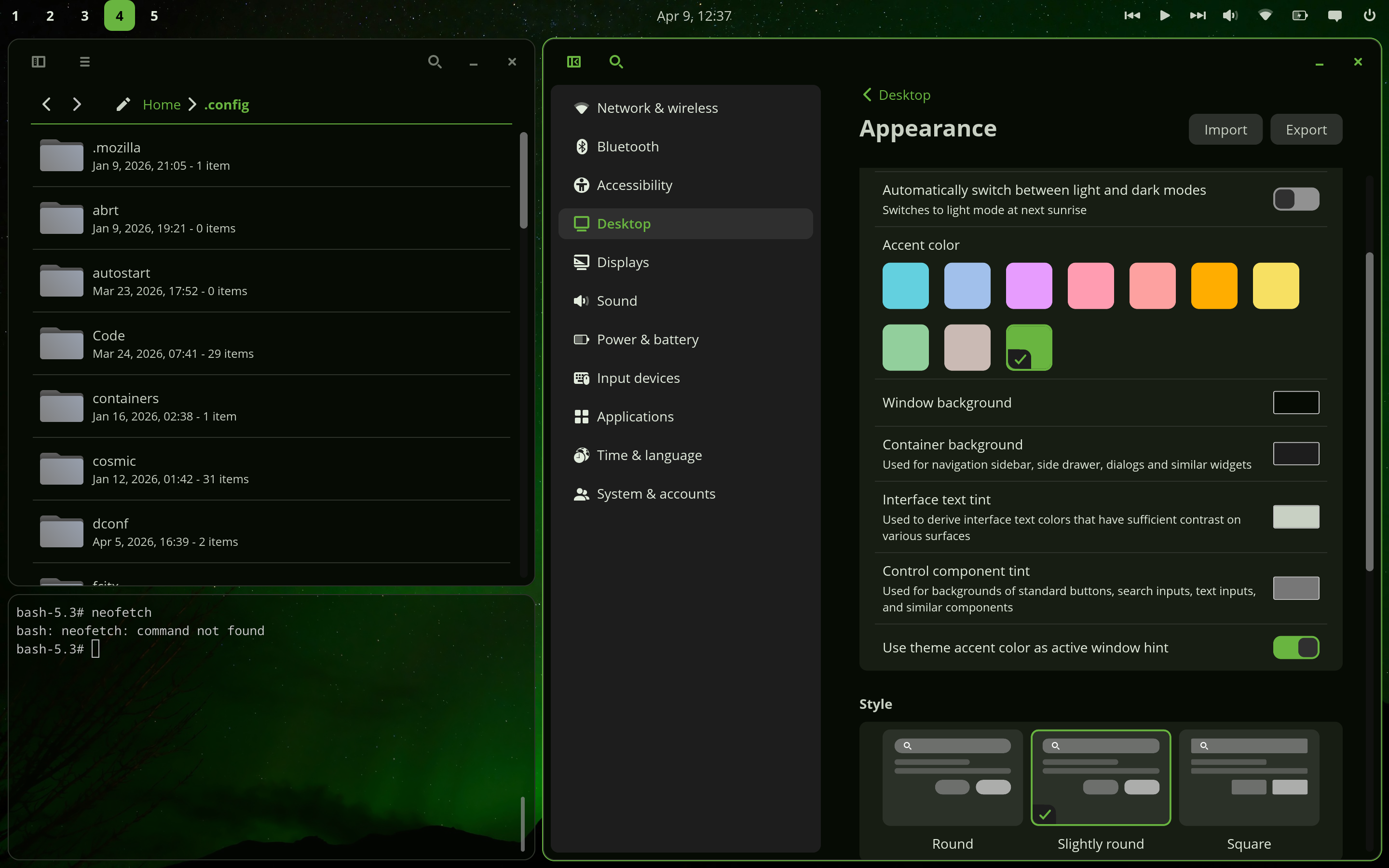Screen dimensions: 1389x868
Task: Skip to next track in top panel
Action: 1198,15
